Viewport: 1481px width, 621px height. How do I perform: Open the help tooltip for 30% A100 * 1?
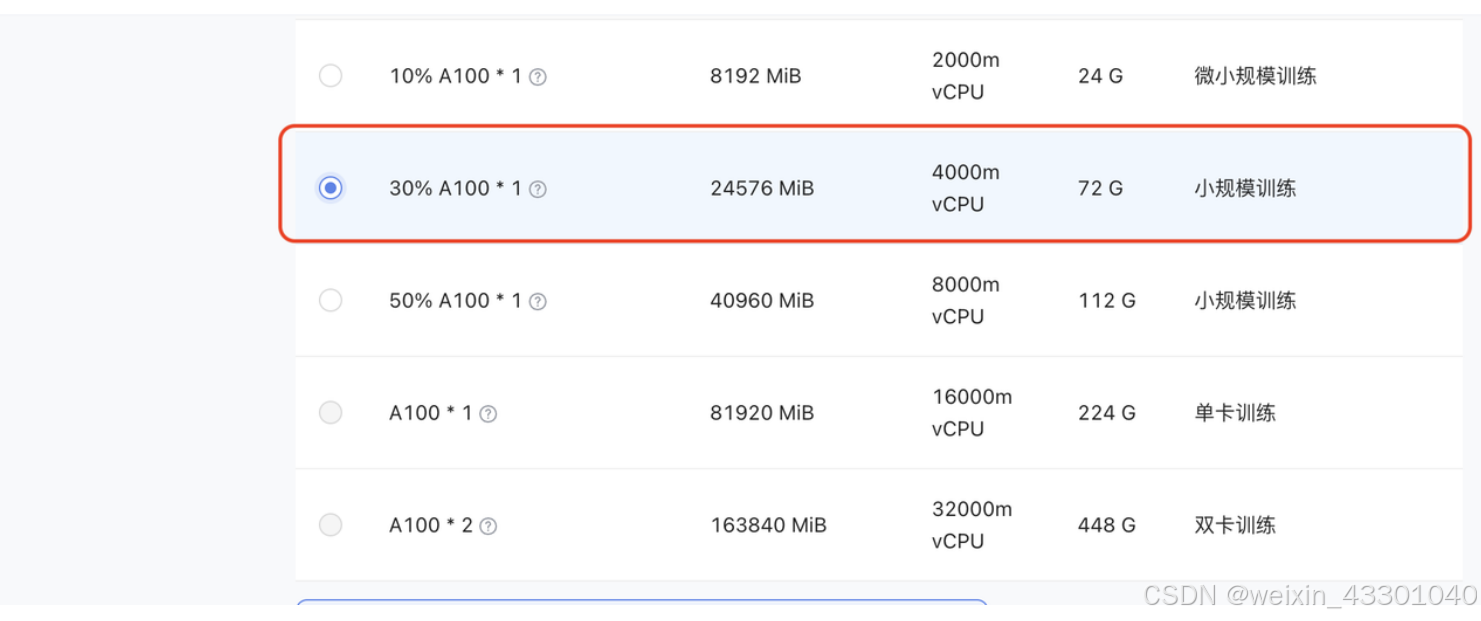(x=538, y=188)
